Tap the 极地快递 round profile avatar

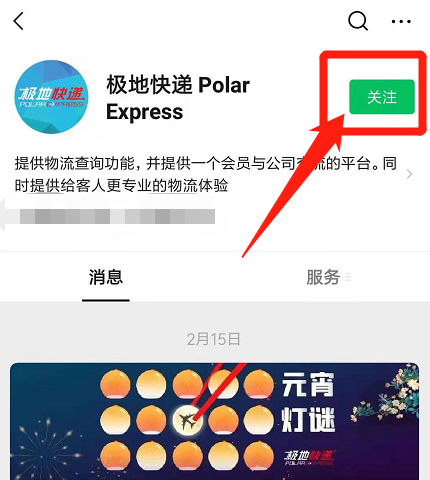pos(51,97)
